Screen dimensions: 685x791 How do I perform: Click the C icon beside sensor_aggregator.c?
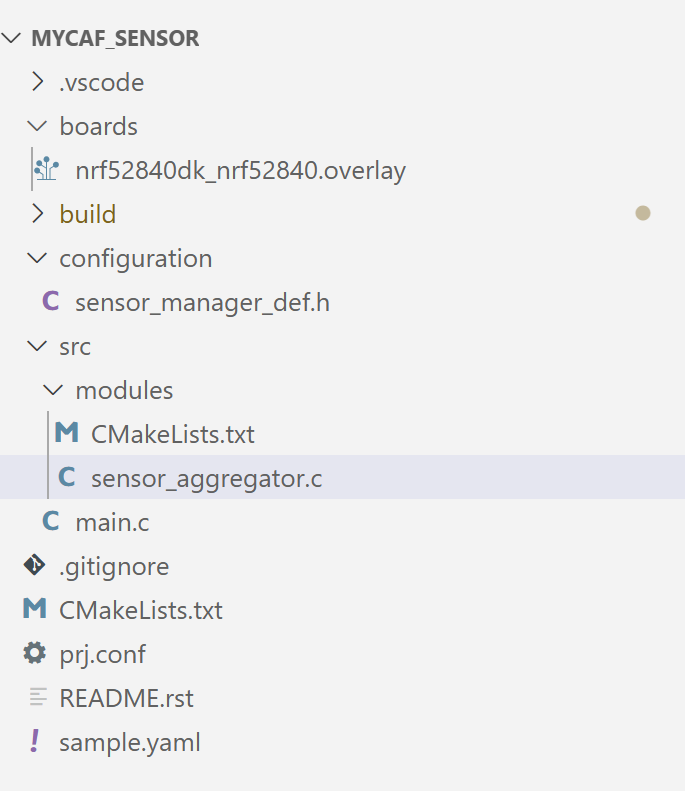tap(66, 478)
